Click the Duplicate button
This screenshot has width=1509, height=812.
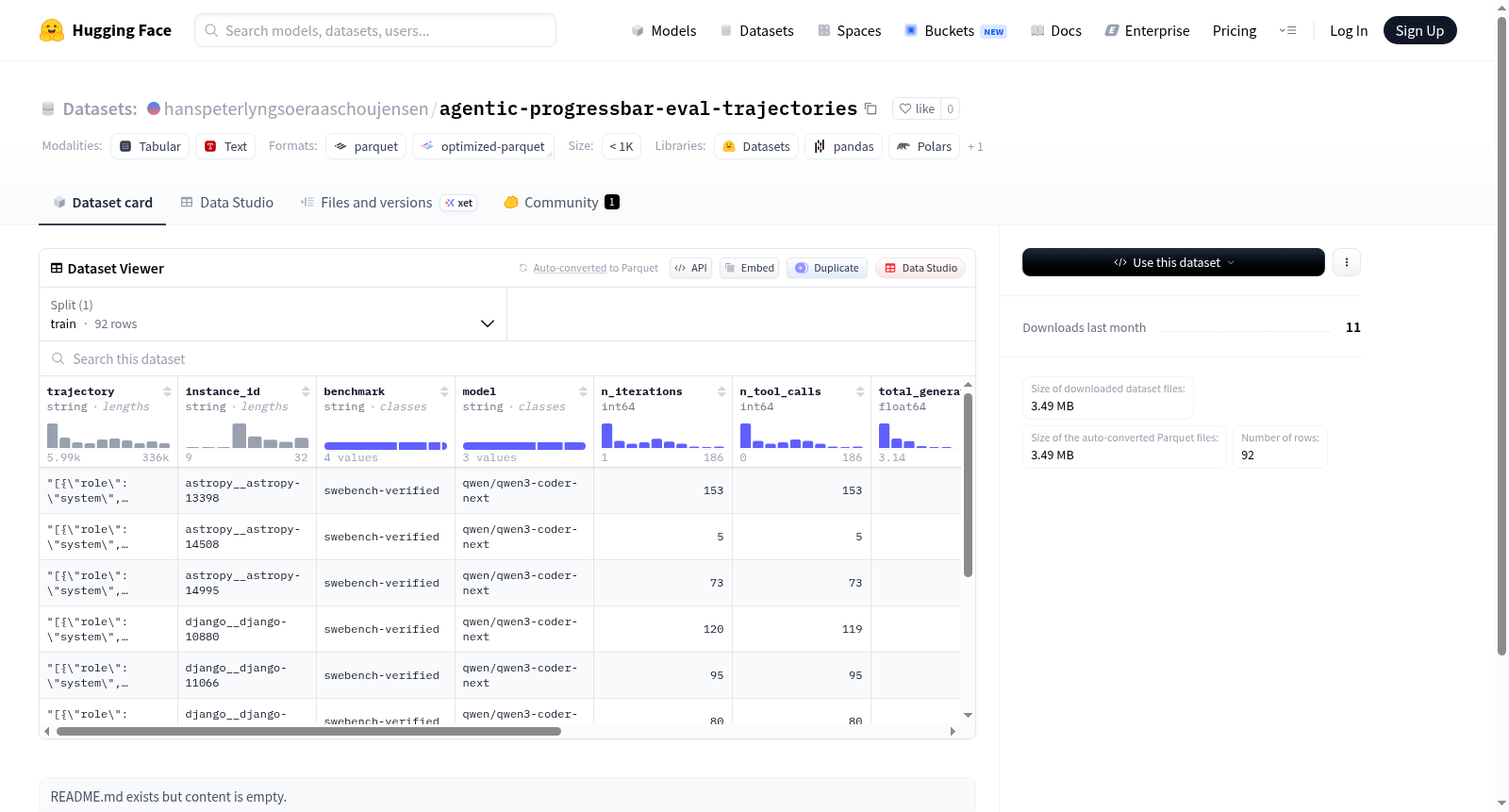point(827,268)
